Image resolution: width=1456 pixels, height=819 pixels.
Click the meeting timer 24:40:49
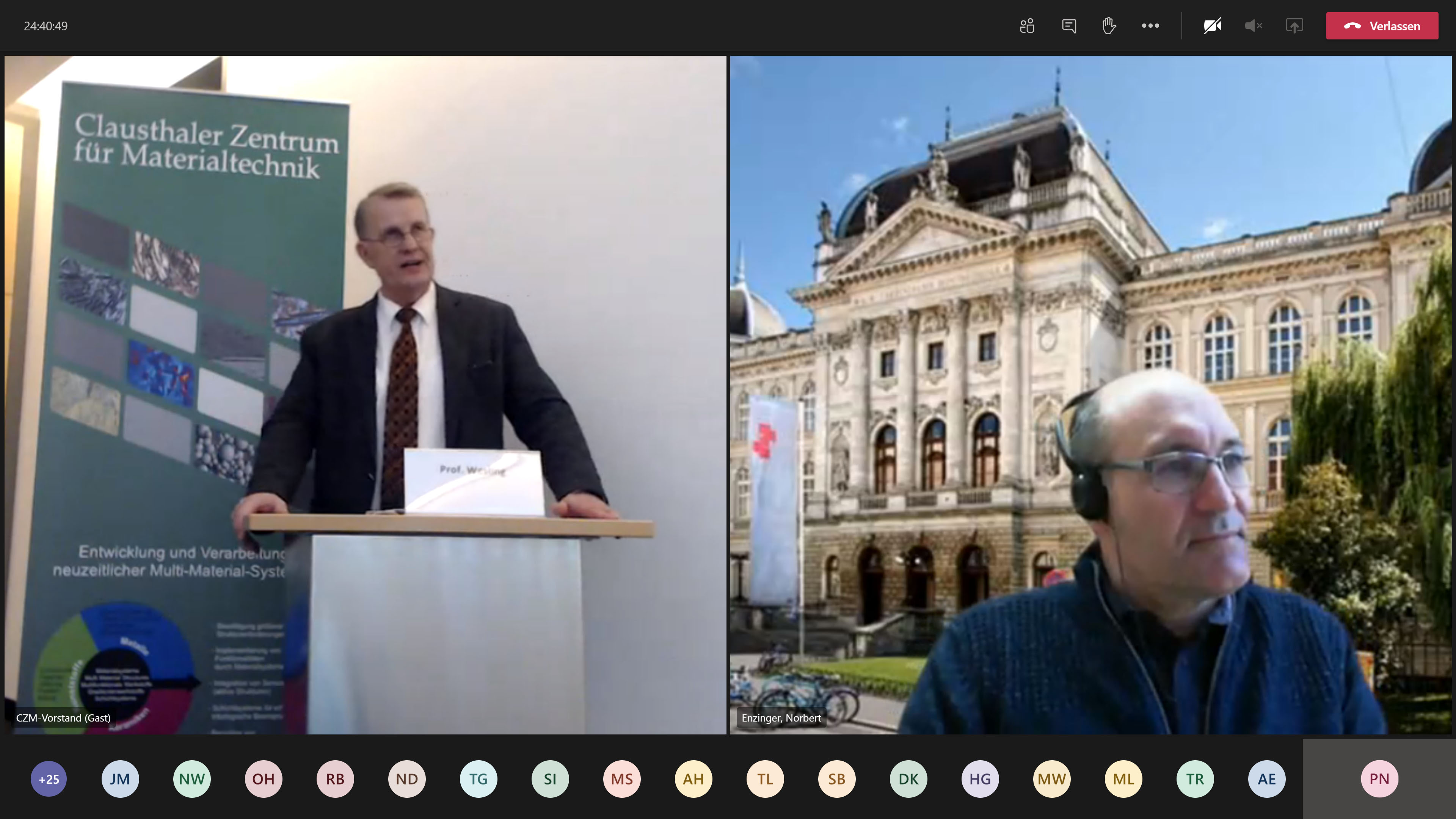pyautogui.click(x=46, y=26)
